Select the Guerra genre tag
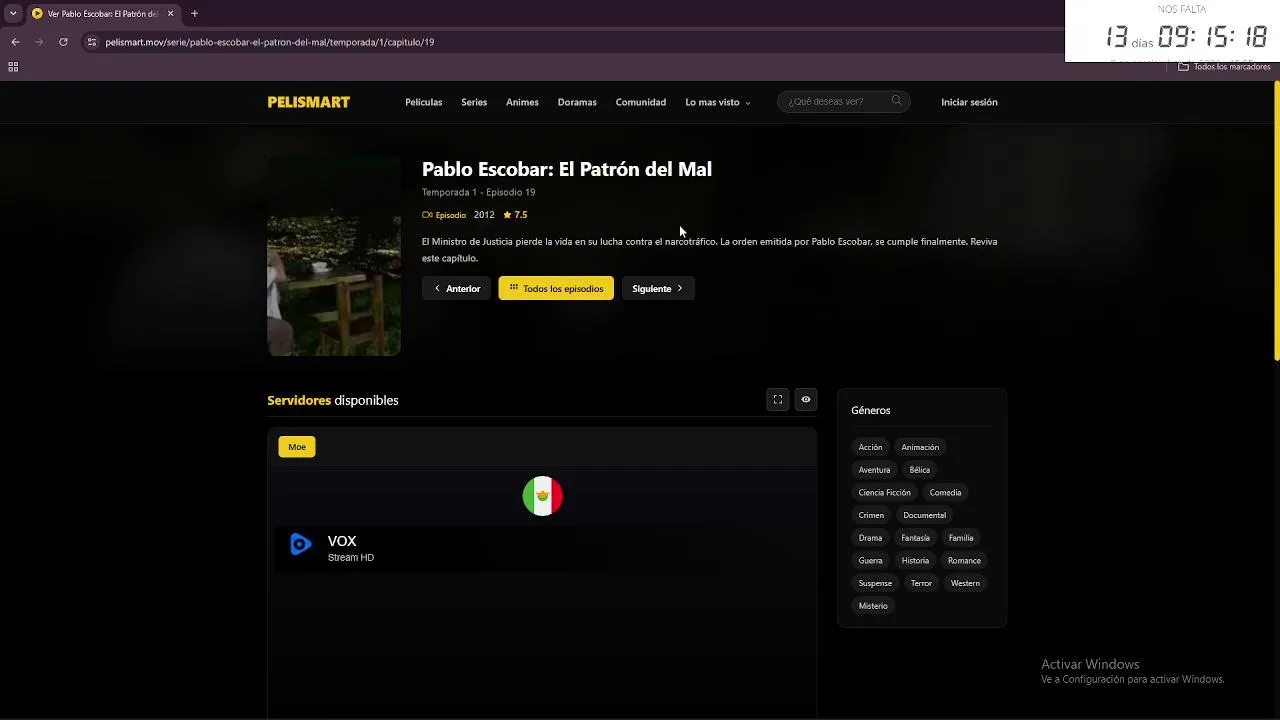Screen dimensions: 1280x720 click(870, 561)
